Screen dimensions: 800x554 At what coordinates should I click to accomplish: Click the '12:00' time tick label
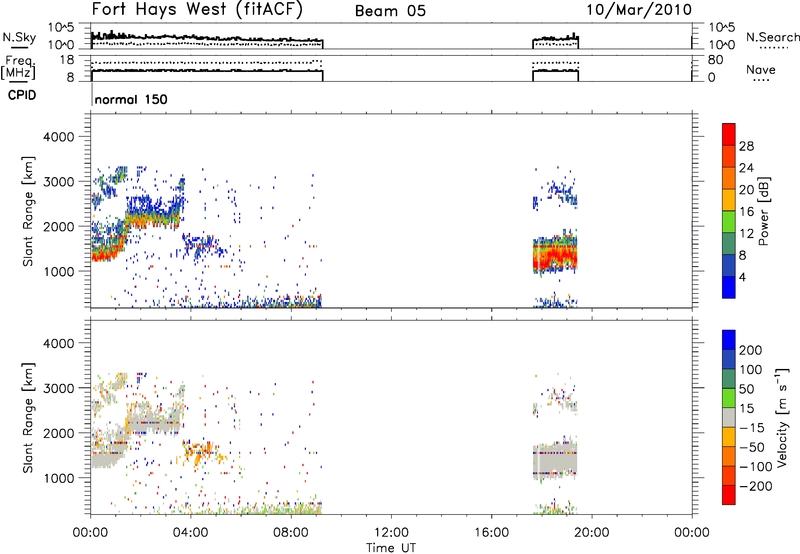[391, 533]
